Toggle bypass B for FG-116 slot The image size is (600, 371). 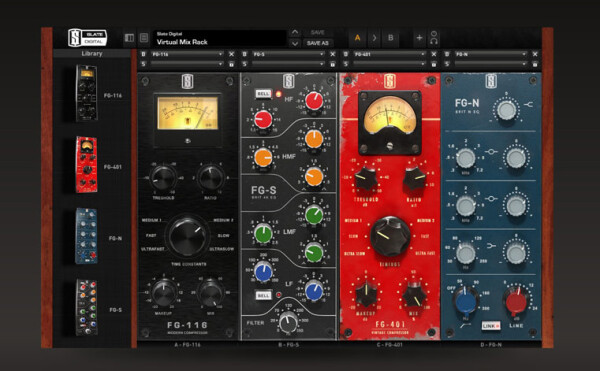click(143, 54)
